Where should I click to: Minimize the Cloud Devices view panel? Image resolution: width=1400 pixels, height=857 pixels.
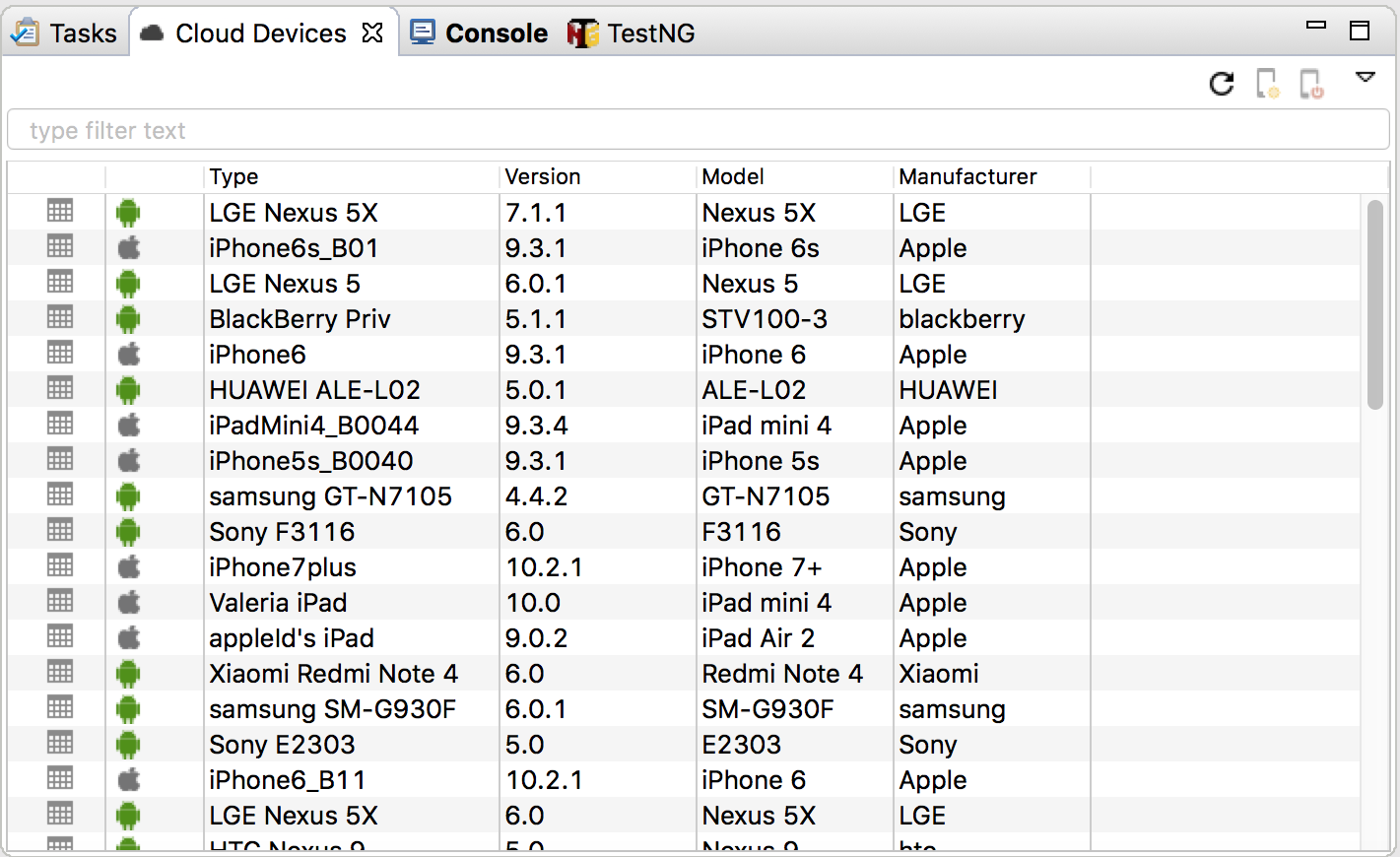click(x=1316, y=26)
